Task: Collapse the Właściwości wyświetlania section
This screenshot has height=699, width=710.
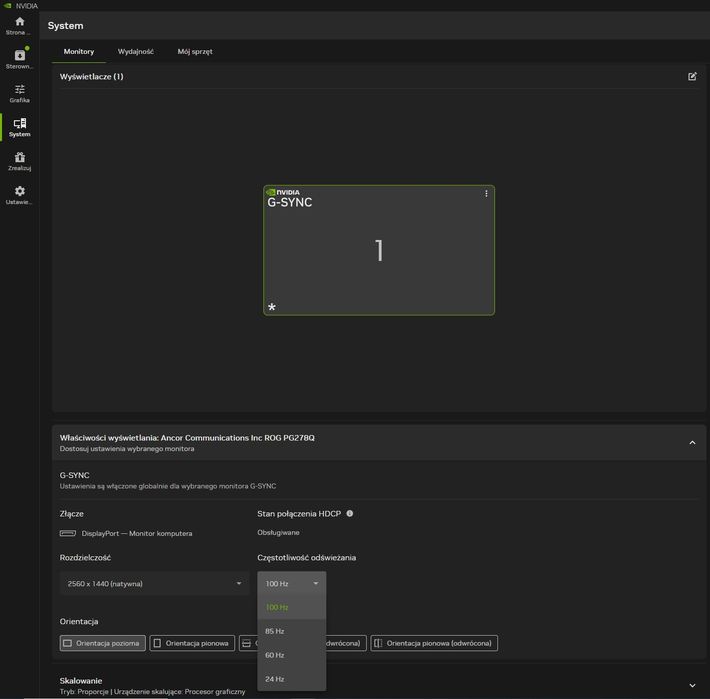Action: pyautogui.click(x=692, y=443)
